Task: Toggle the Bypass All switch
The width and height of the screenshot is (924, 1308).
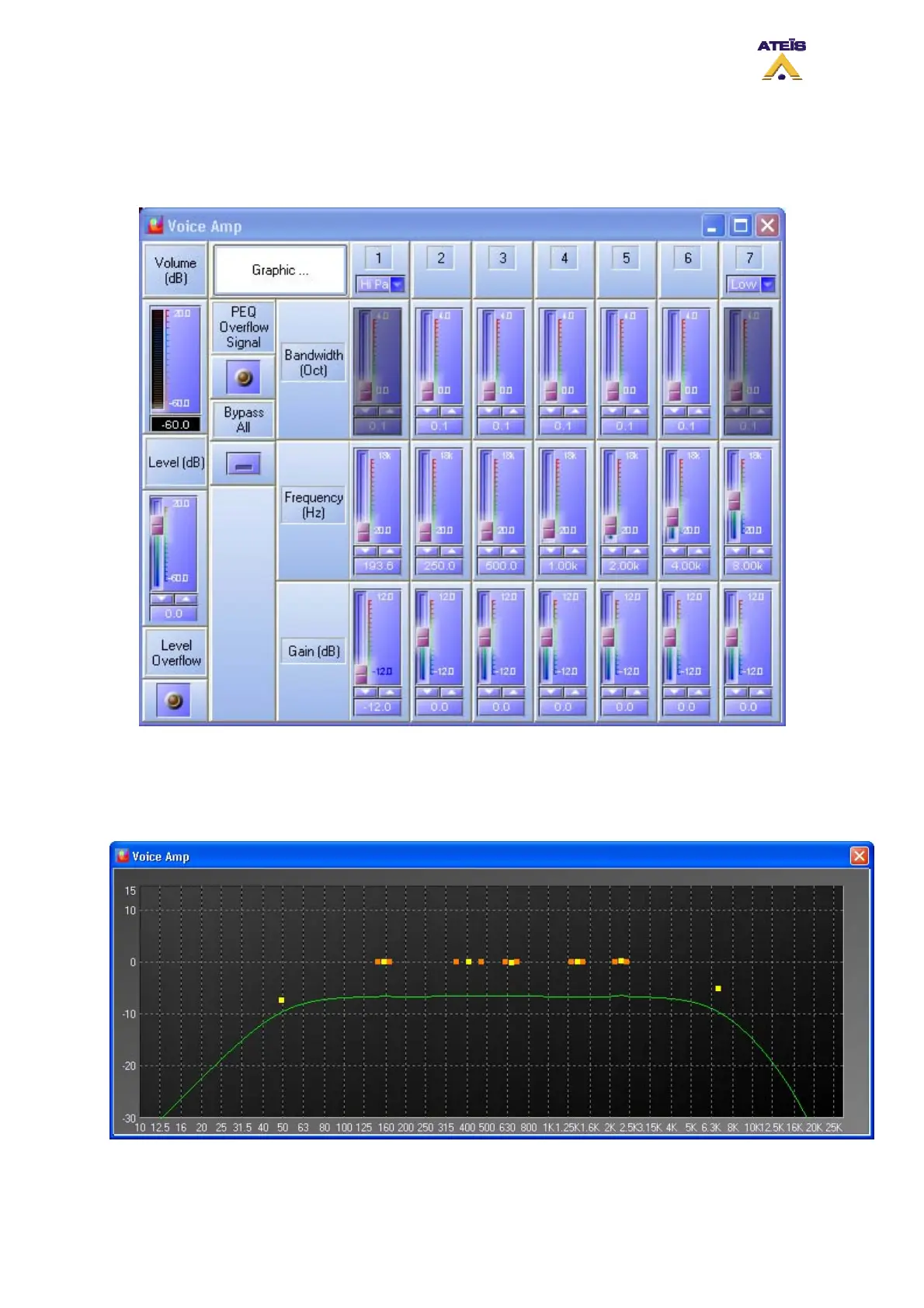Action: click(243, 464)
